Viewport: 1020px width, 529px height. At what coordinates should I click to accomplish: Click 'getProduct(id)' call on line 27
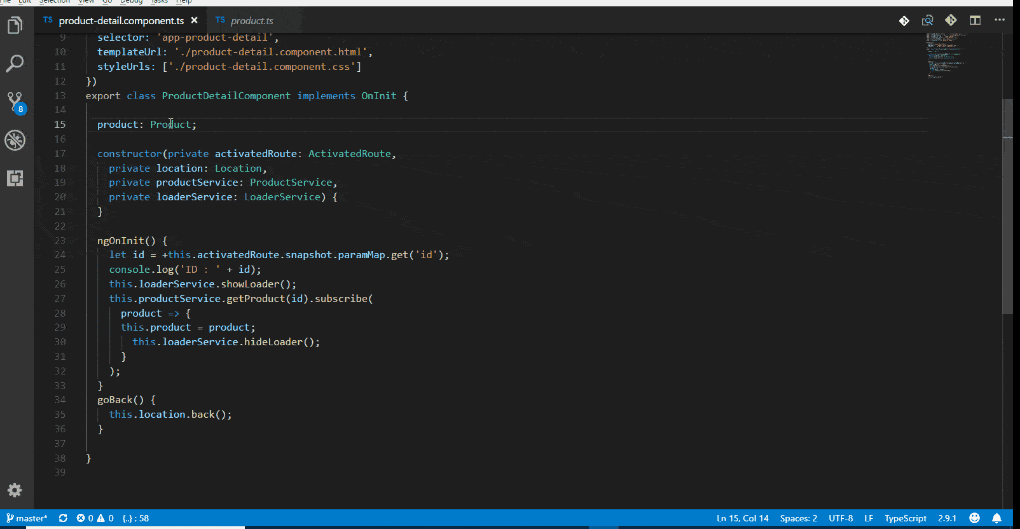(268, 299)
